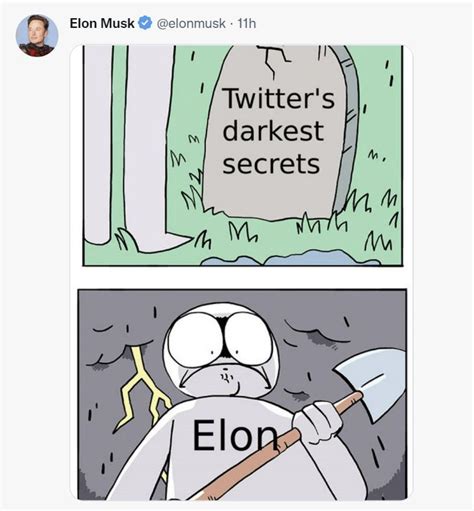Open the @elonmusk handle link
474x511 pixels.
pos(191,24)
